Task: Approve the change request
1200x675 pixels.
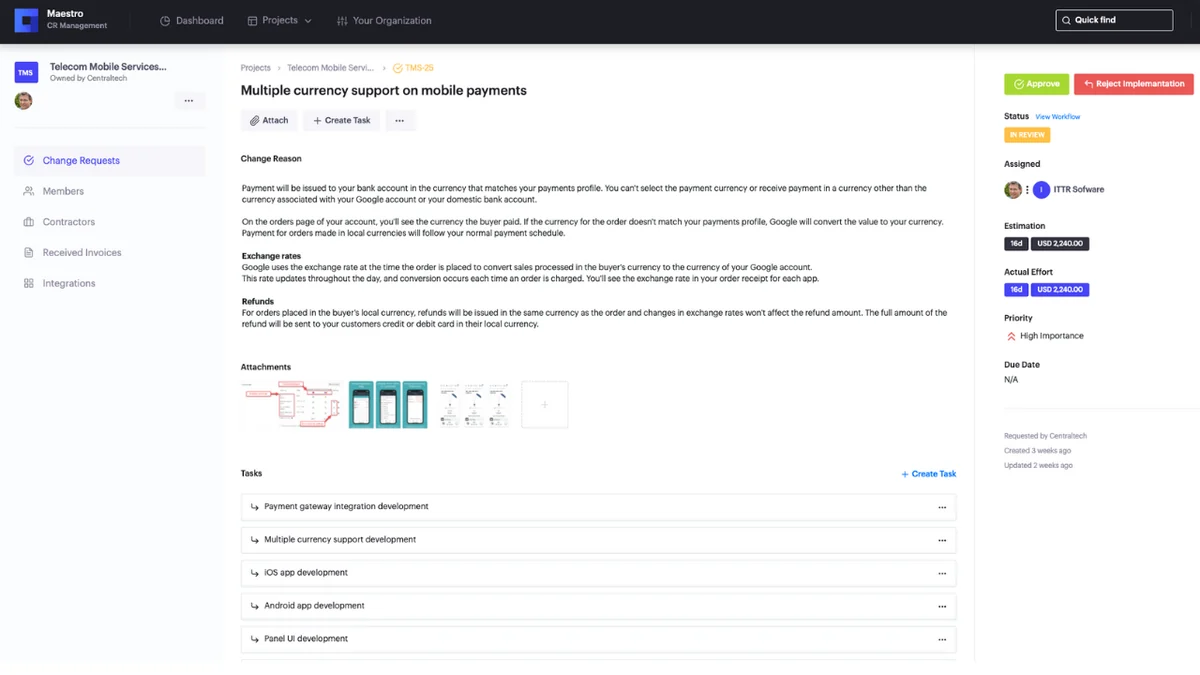Action: (x=1036, y=84)
